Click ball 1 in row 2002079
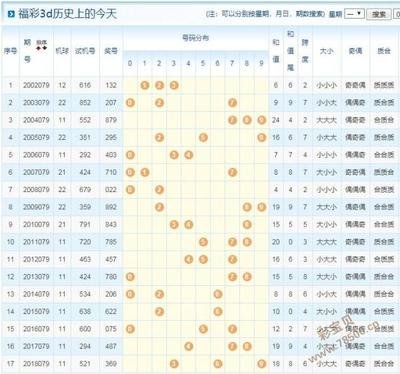This screenshot has width=400, height=374. pos(145,85)
